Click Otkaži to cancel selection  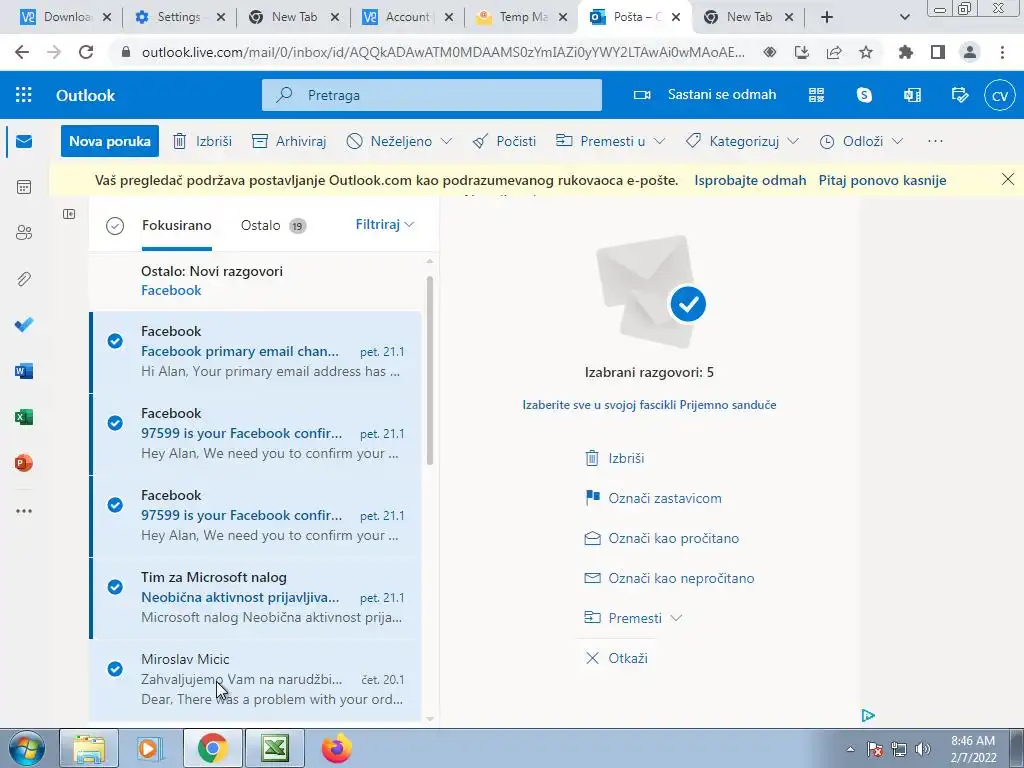tap(616, 658)
